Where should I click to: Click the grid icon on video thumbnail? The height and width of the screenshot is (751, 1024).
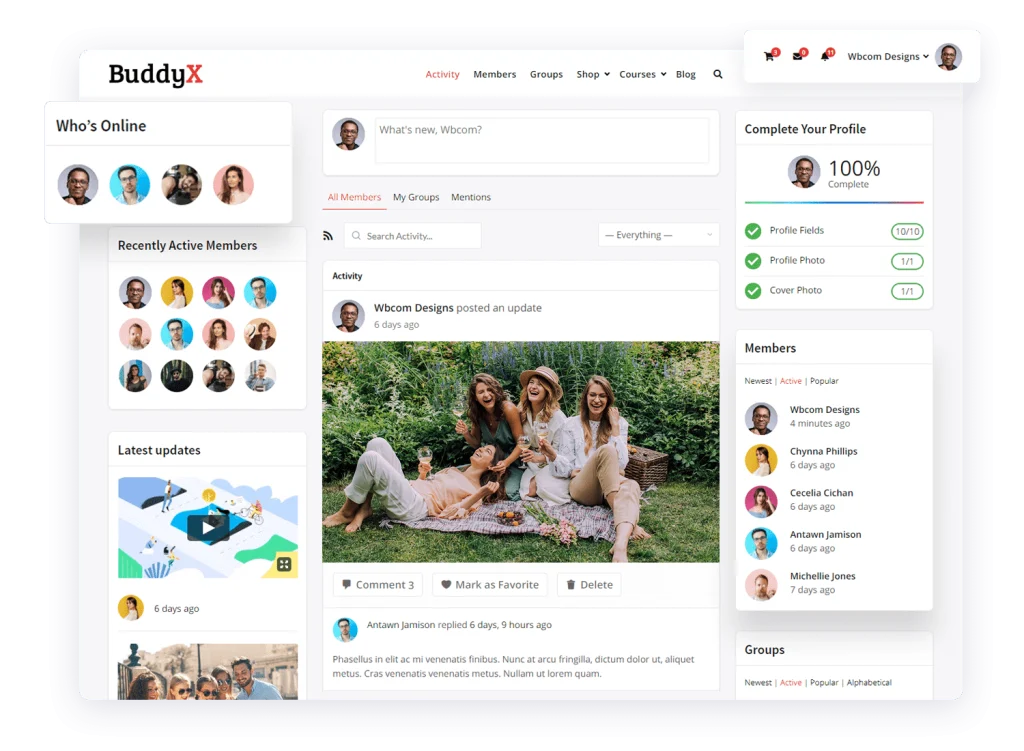(x=284, y=564)
